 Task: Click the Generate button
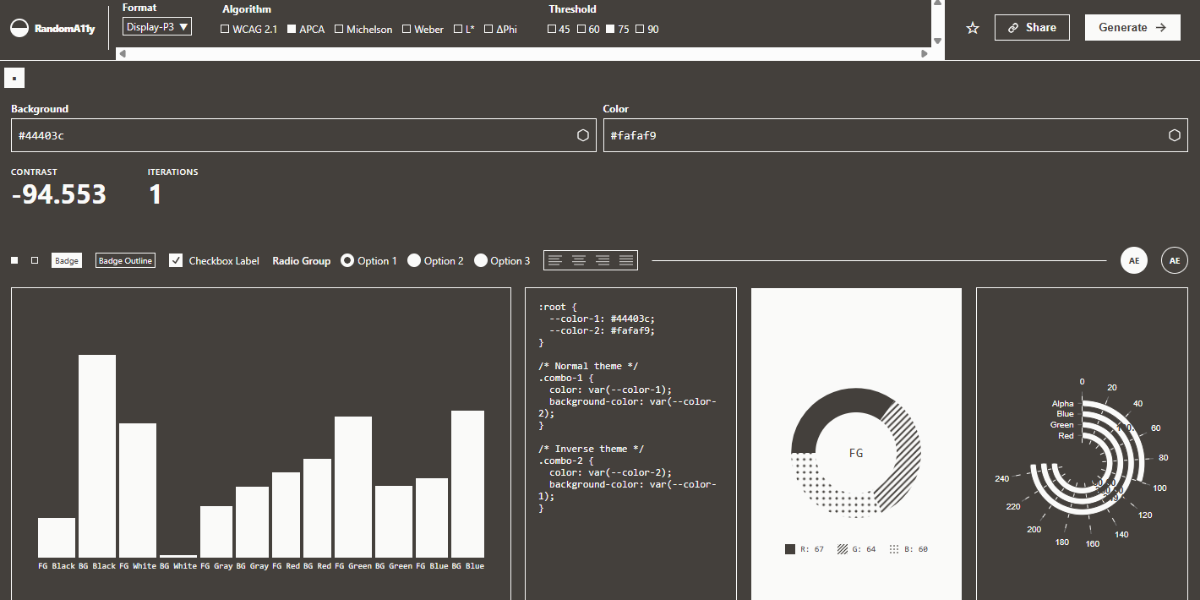[1132, 28]
